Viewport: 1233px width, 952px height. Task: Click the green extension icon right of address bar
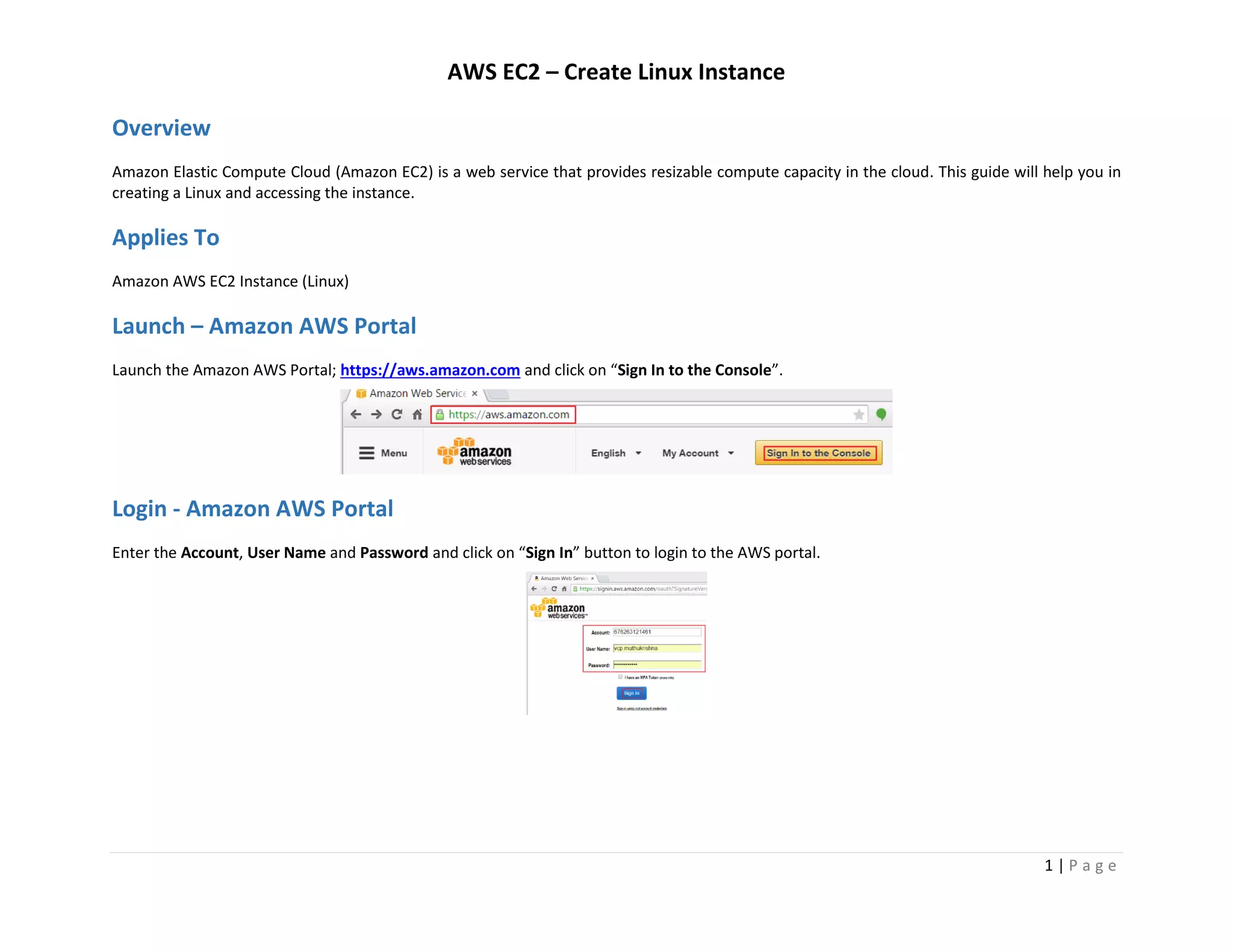[x=881, y=415]
